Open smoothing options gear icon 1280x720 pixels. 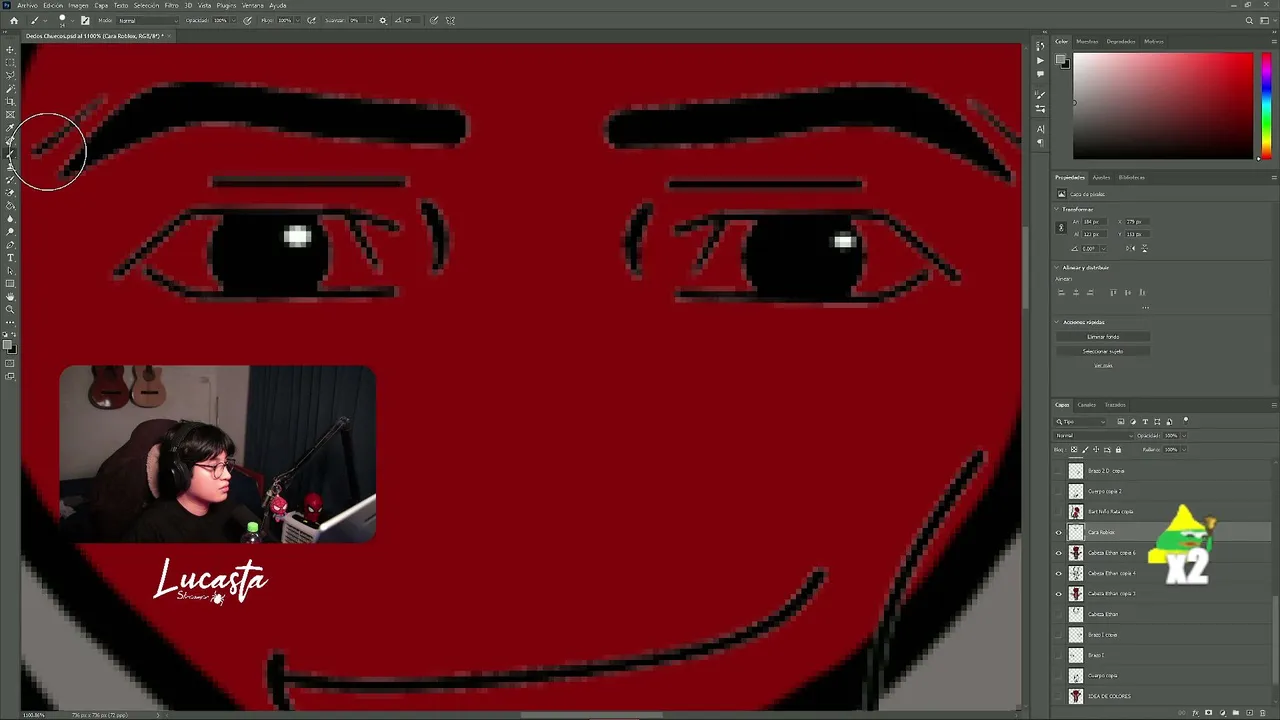pos(382,20)
